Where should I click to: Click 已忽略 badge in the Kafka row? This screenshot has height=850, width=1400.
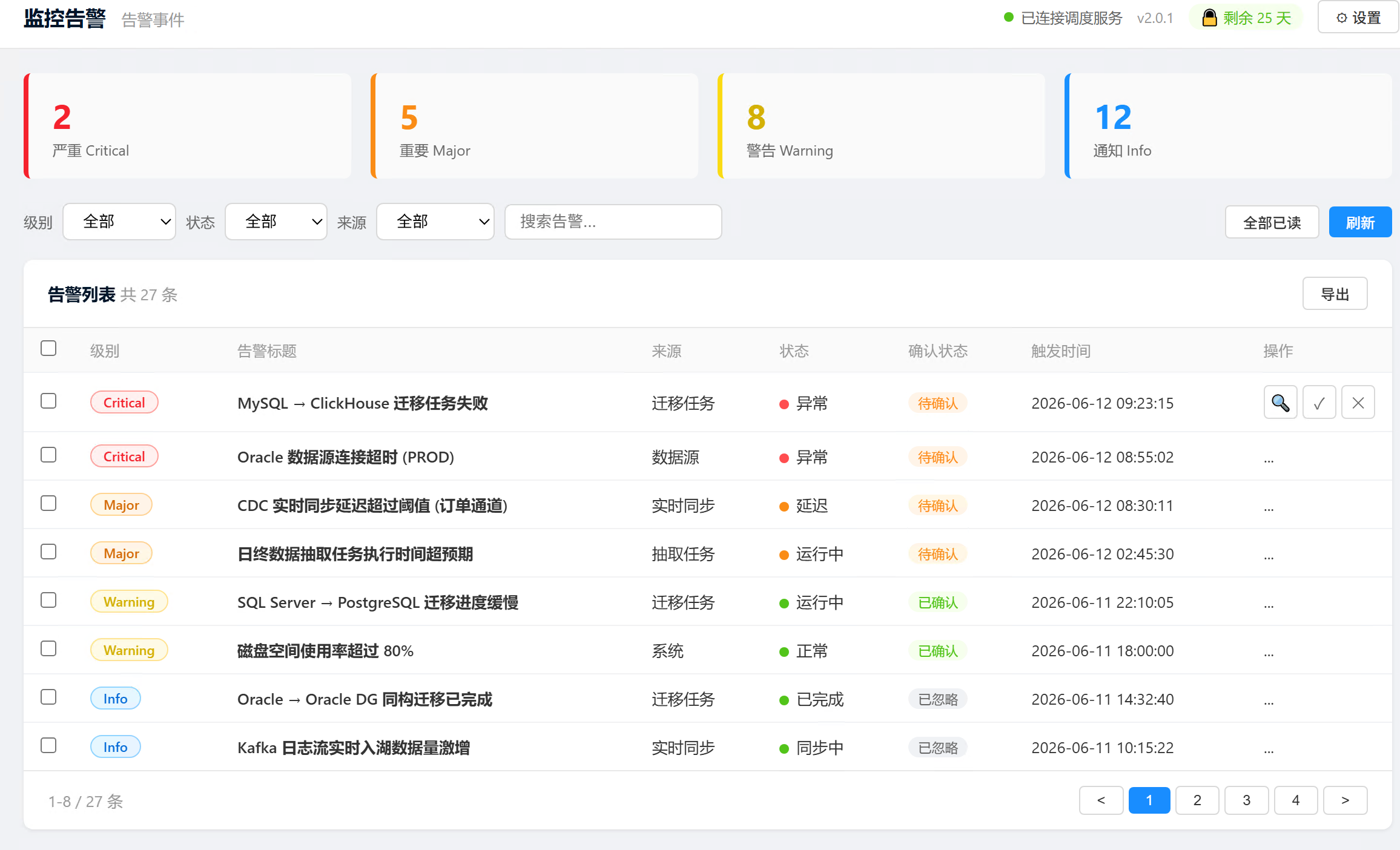[938, 748]
